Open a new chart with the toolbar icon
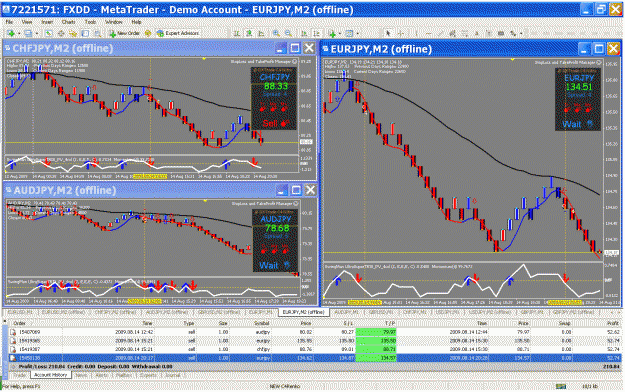The height and width of the screenshot is (392, 625). pos(11,33)
